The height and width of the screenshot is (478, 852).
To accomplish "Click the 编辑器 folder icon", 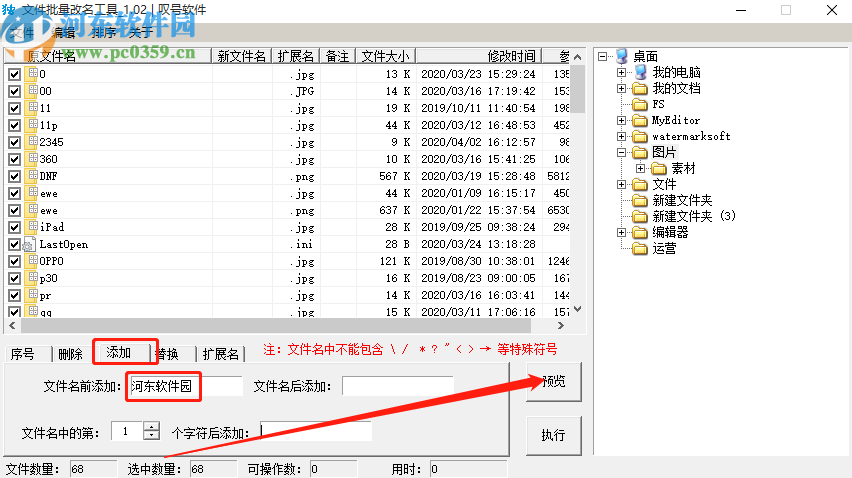I will click(x=640, y=232).
